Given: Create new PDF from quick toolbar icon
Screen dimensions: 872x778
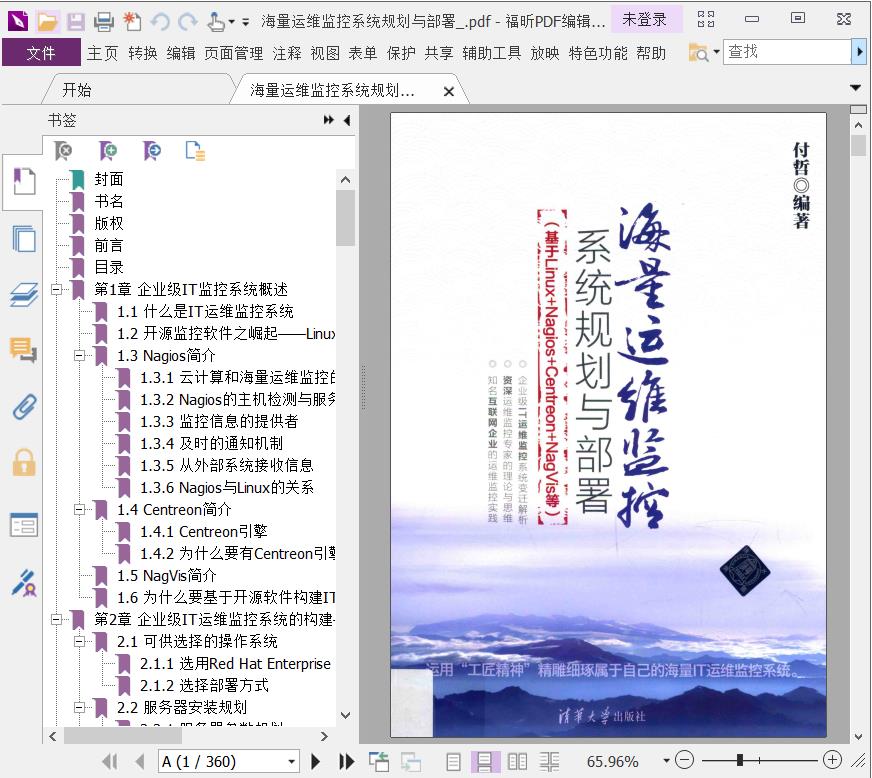Looking at the screenshot, I should point(132,21).
